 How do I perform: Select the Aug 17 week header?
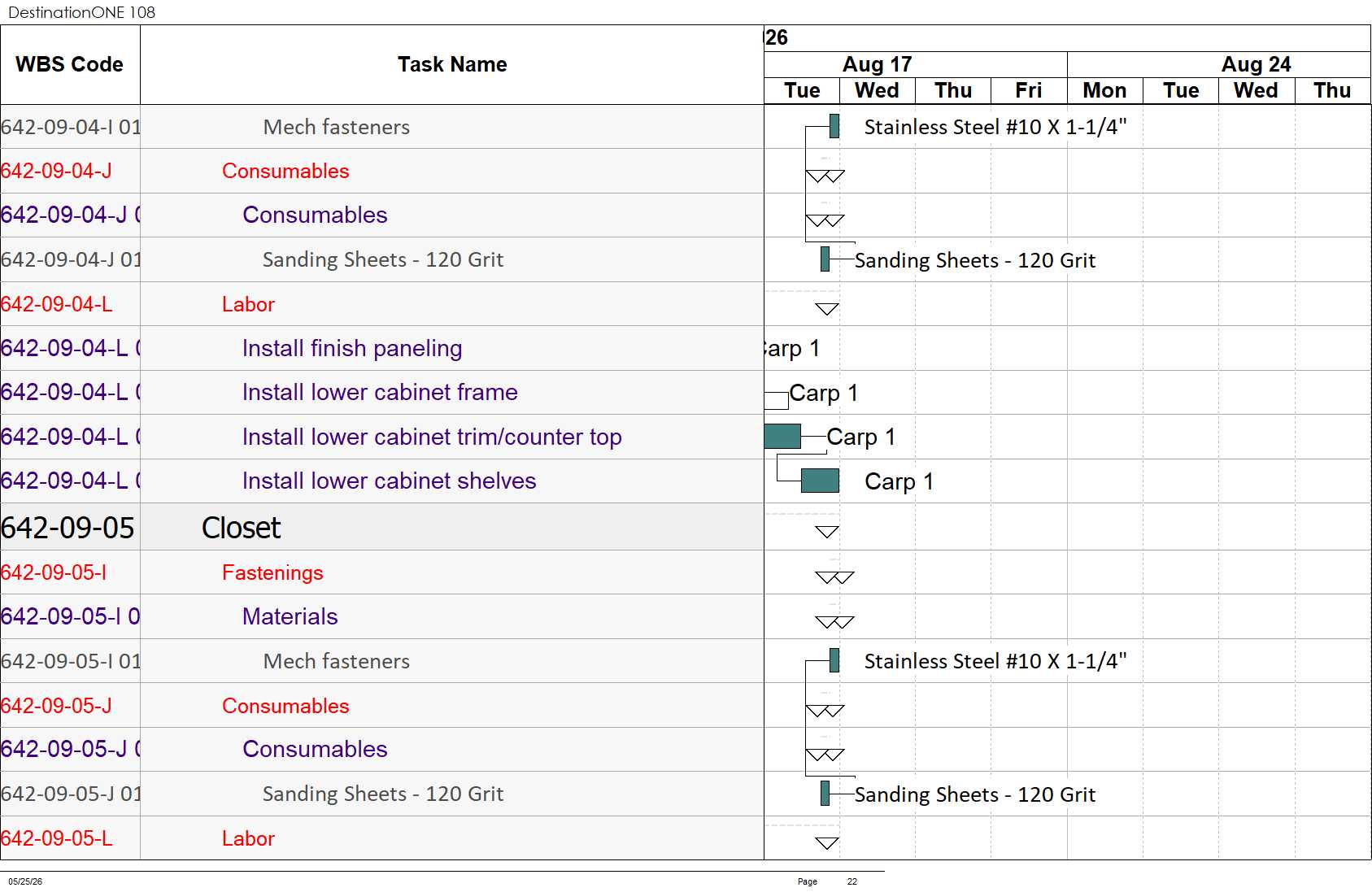(x=878, y=64)
